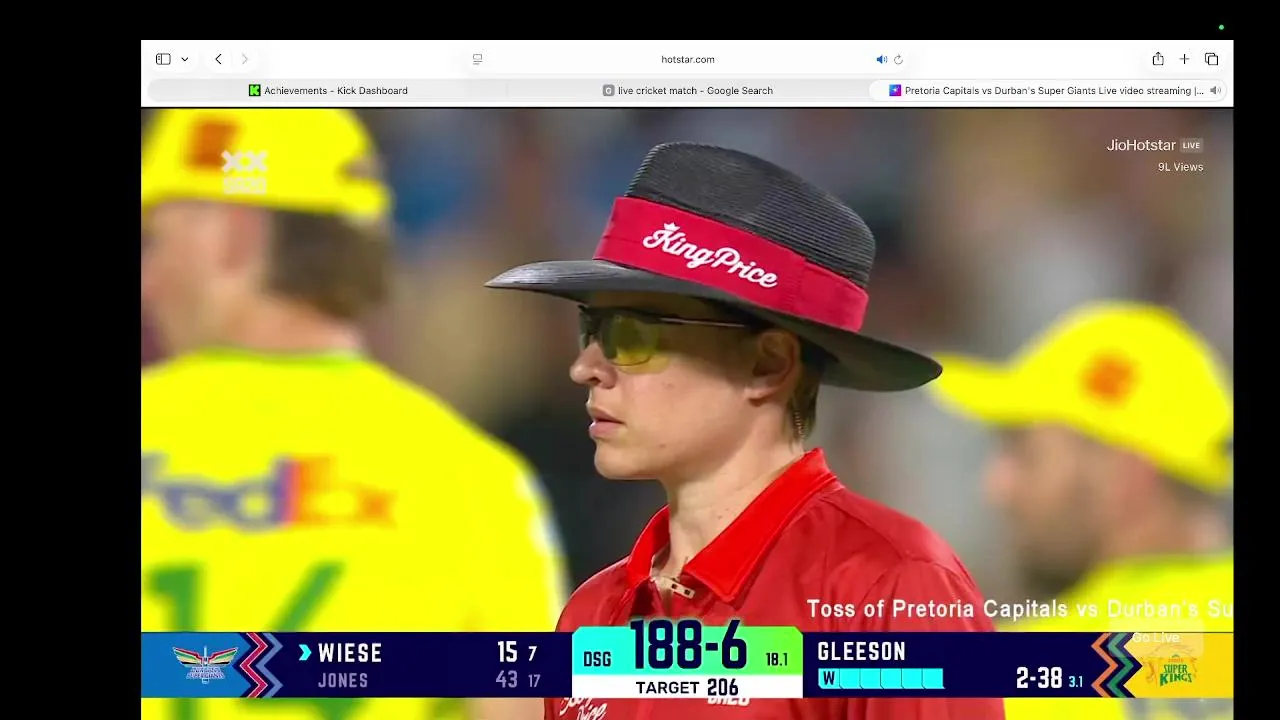This screenshot has width=1280, height=720.
Task: Mute the Pretoria Capitals tab speaker
Action: 1215,90
